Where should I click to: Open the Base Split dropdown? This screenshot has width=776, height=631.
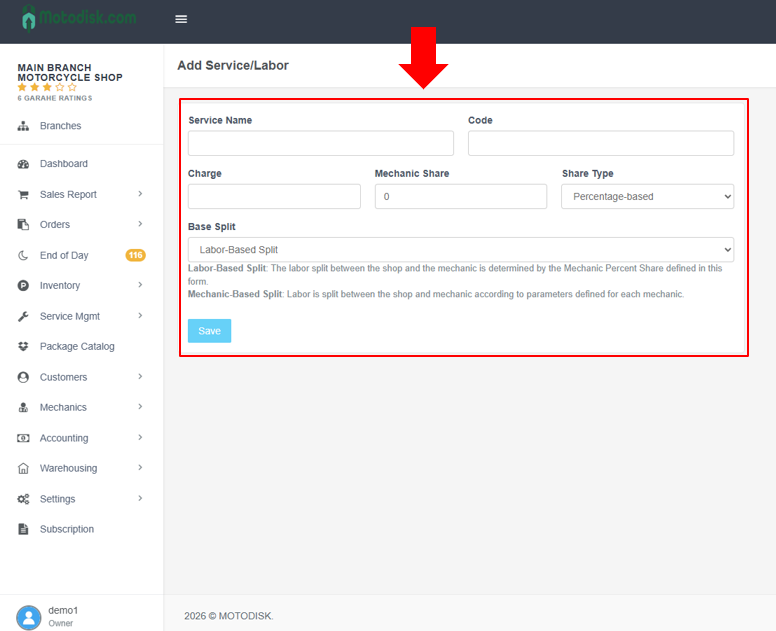click(460, 249)
